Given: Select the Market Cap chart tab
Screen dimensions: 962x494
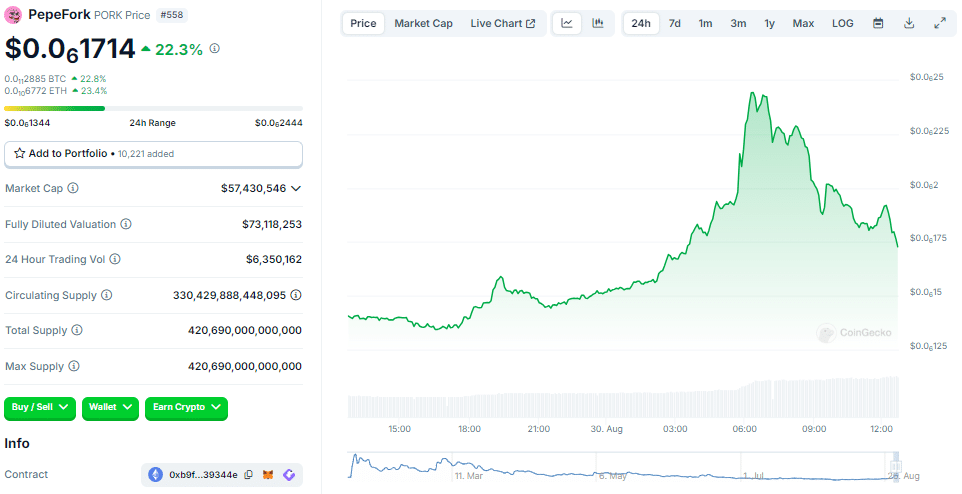Looking at the screenshot, I should tap(423, 23).
